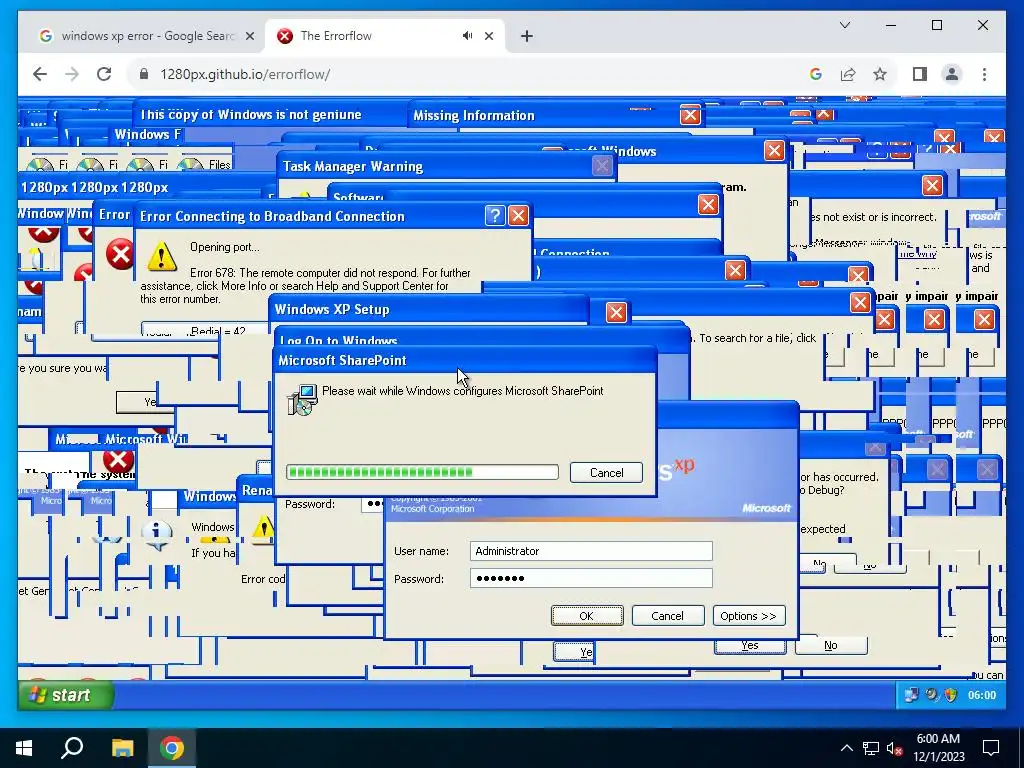This screenshot has width=1024, height=768.
Task: Click the Chrome forward arrow
Action: click(x=72, y=74)
